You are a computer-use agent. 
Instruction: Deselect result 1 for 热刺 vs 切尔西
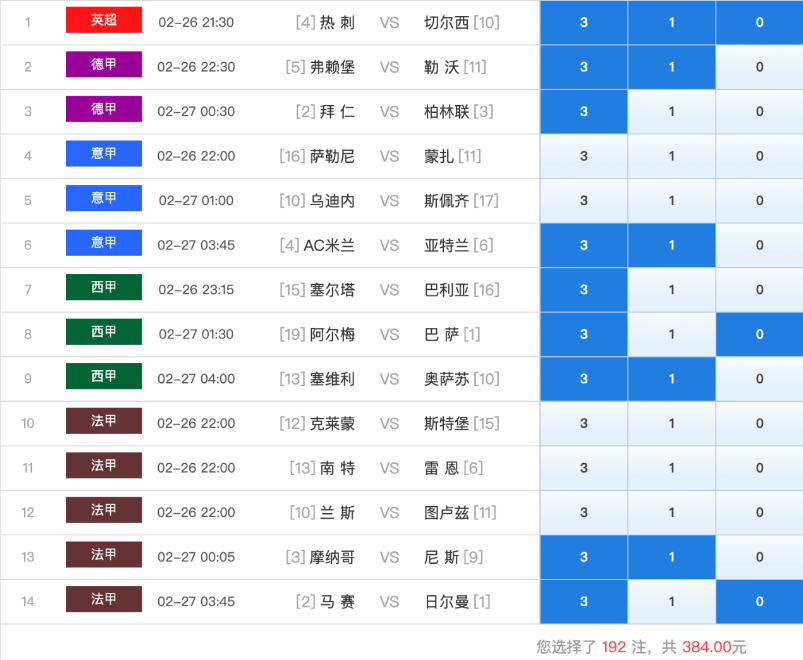tap(671, 22)
